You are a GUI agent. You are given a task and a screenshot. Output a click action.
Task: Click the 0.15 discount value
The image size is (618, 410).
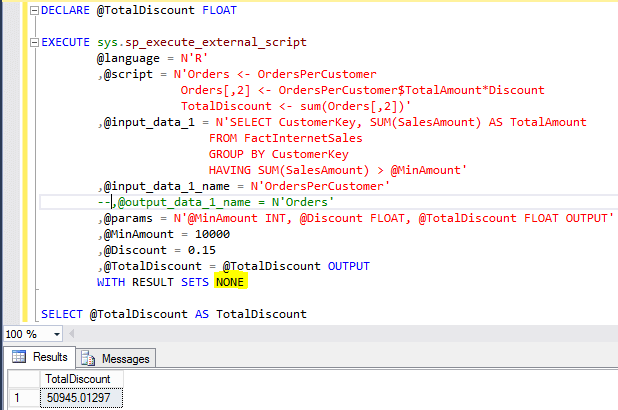tap(202, 250)
